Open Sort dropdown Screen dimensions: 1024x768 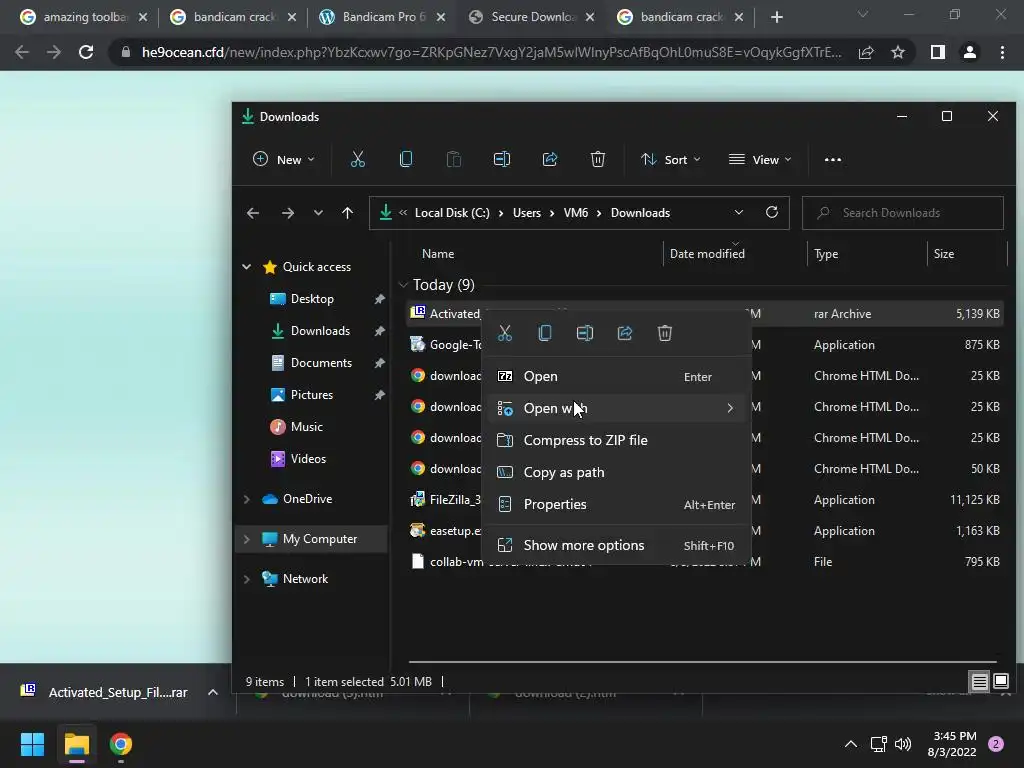pos(671,159)
